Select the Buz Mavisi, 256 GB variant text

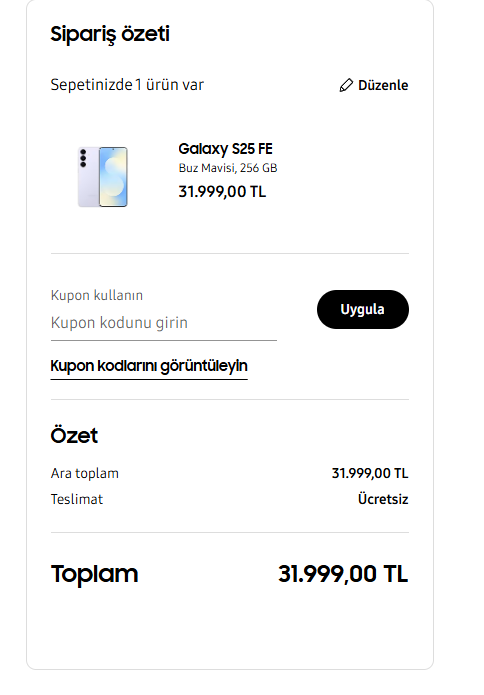(228, 168)
